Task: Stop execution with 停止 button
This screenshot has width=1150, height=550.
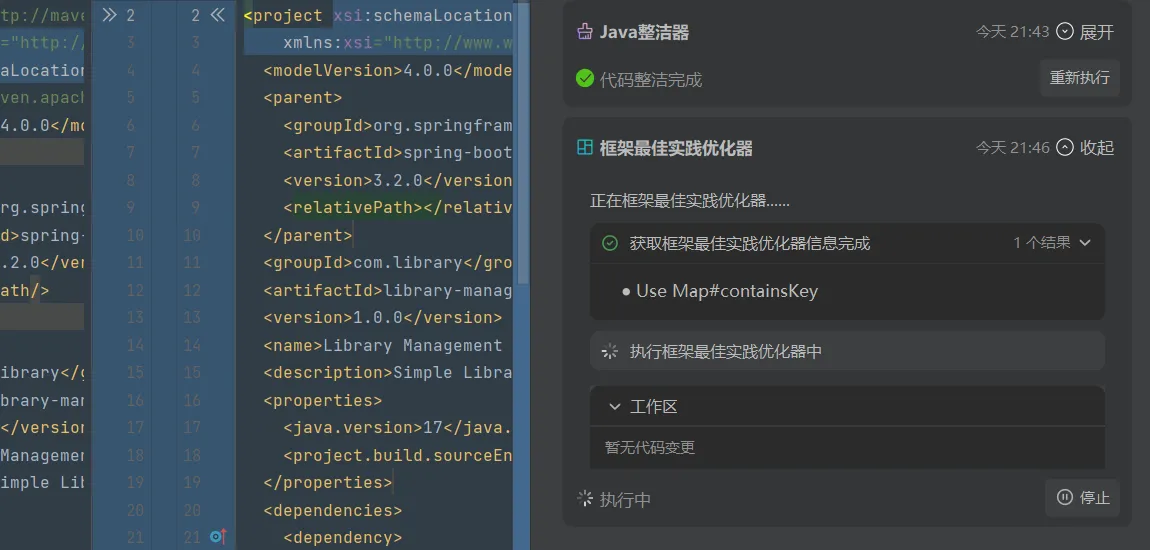Action: coord(1083,498)
